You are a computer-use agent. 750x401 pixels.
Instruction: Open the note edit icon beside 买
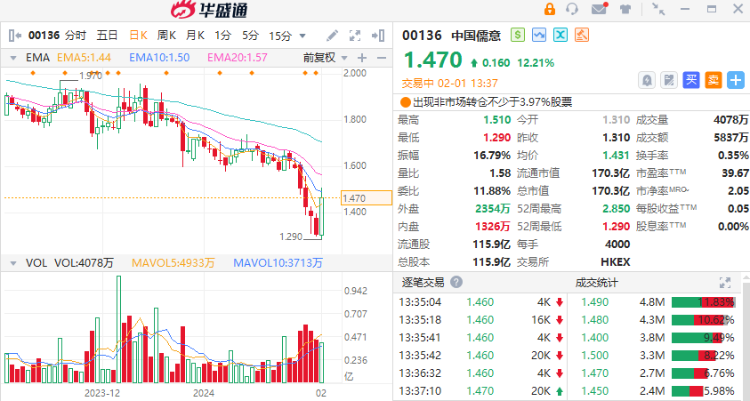(x=669, y=80)
